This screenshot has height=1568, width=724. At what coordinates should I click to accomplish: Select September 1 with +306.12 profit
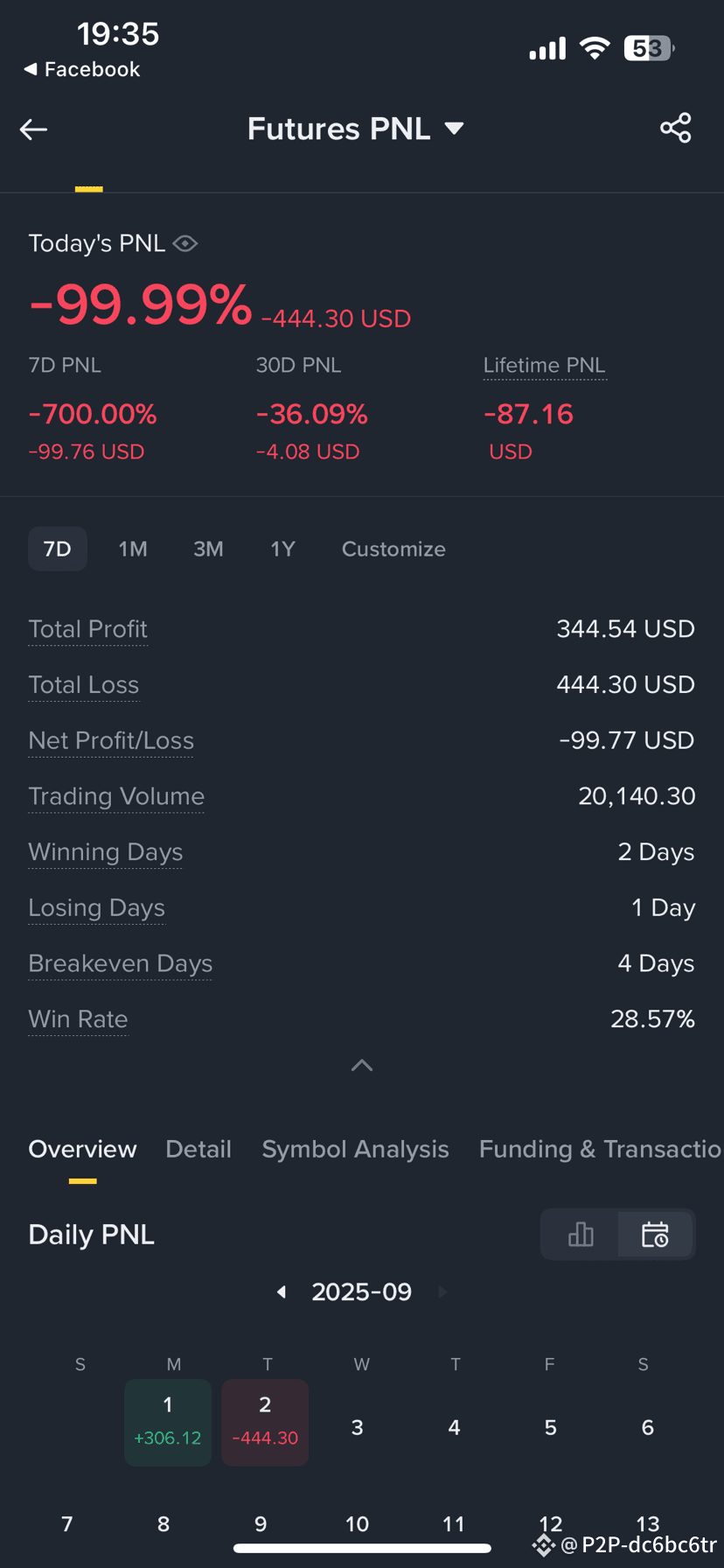point(168,1422)
